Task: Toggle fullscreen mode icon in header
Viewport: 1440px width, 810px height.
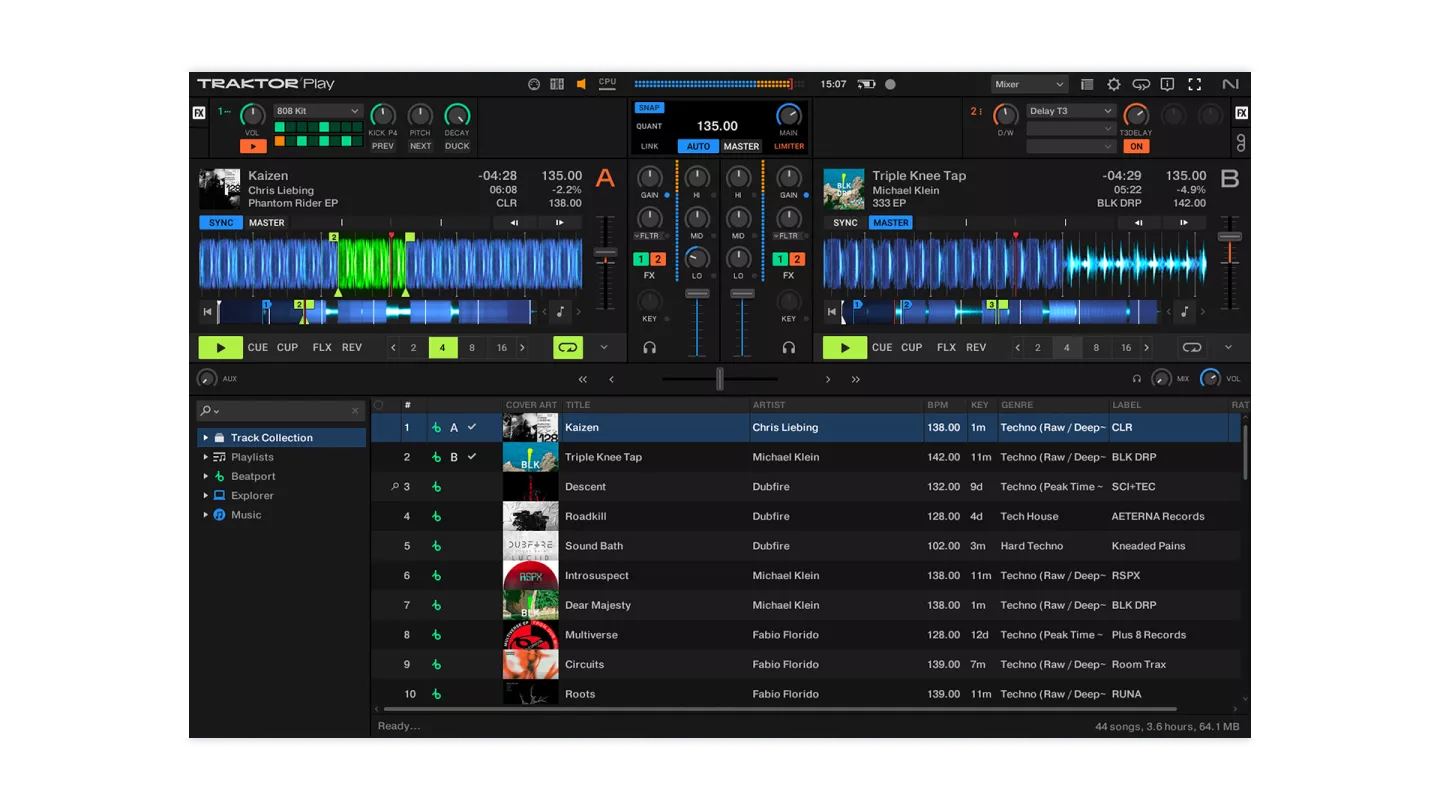Action: (x=1194, y=85)
